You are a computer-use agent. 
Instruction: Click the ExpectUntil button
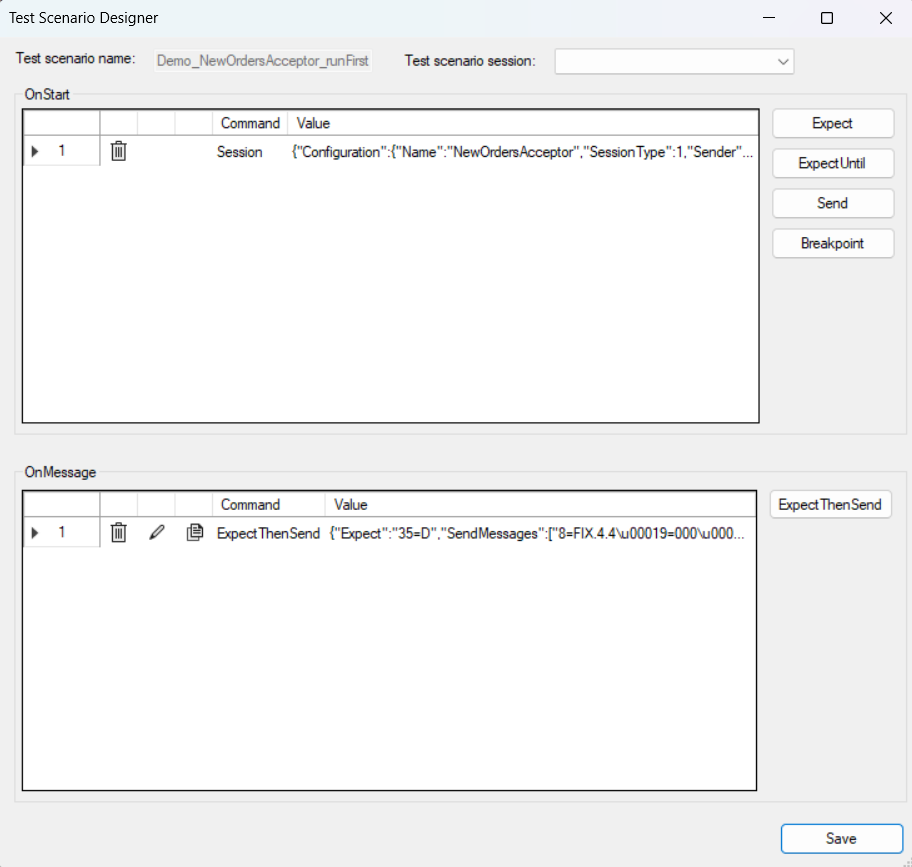[832, 163]
